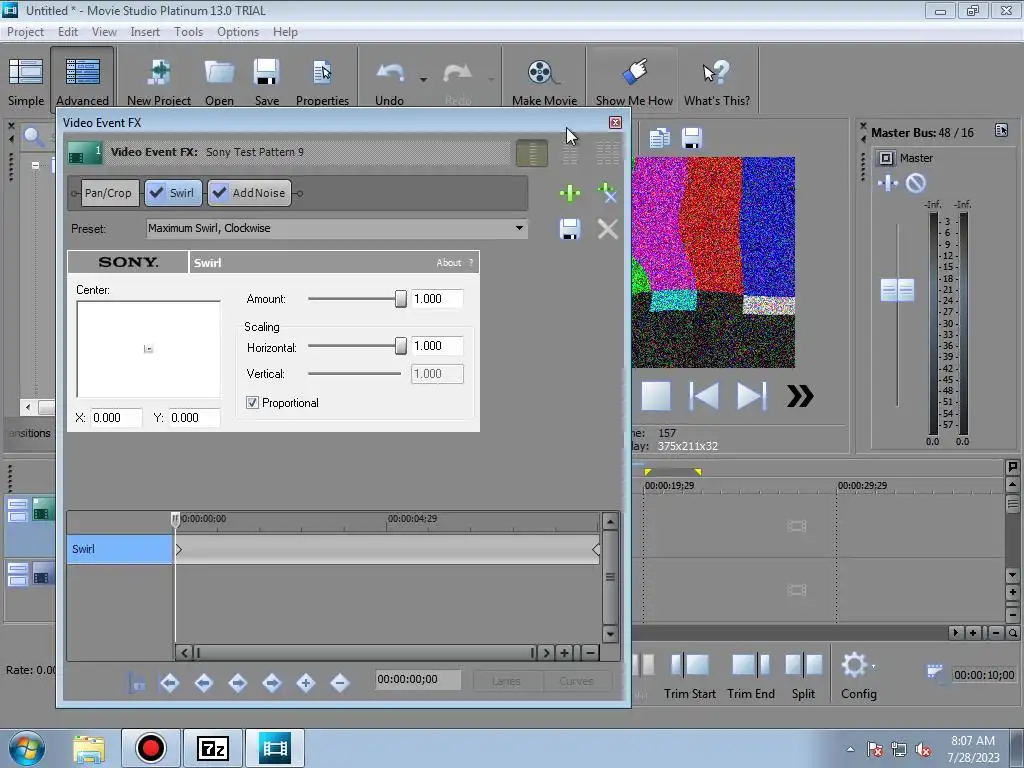Screen dimensions: 1024x768
Task: Open the Help menu
Action: point(285,32)
